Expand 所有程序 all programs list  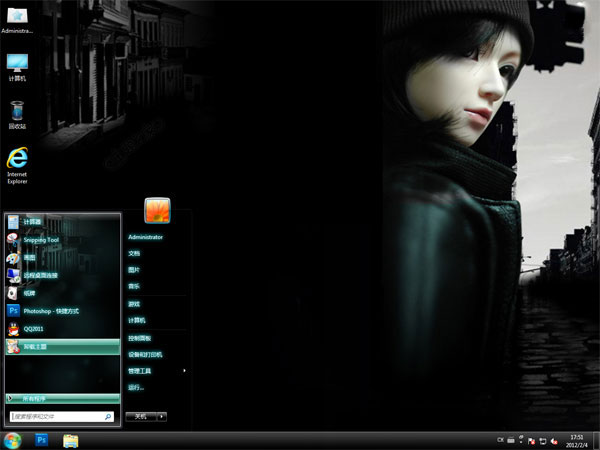pyautogui.click(x=63, y=399)
